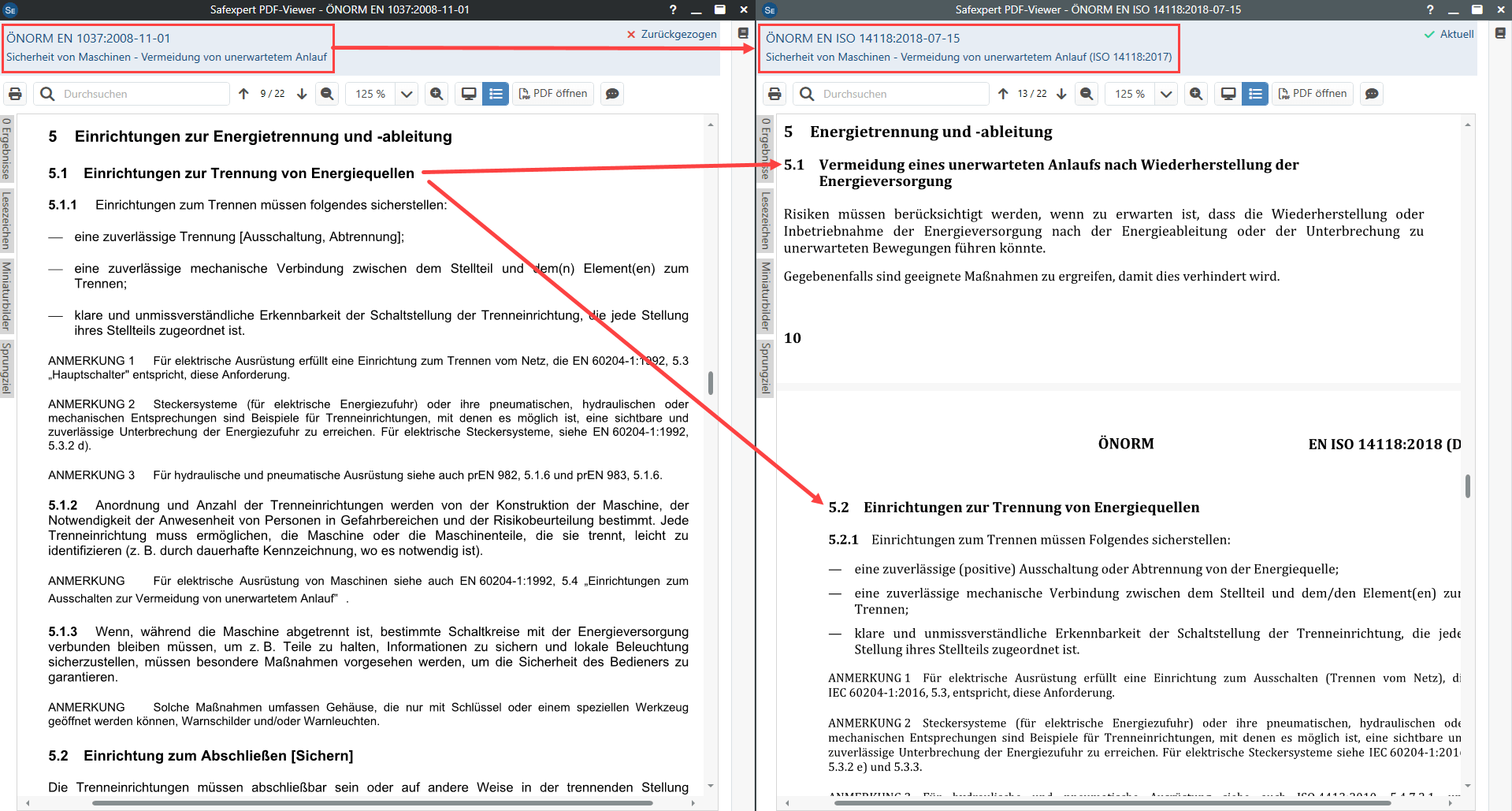
Task: Toggle the list view button in left viewer
Action: point(496,94)
